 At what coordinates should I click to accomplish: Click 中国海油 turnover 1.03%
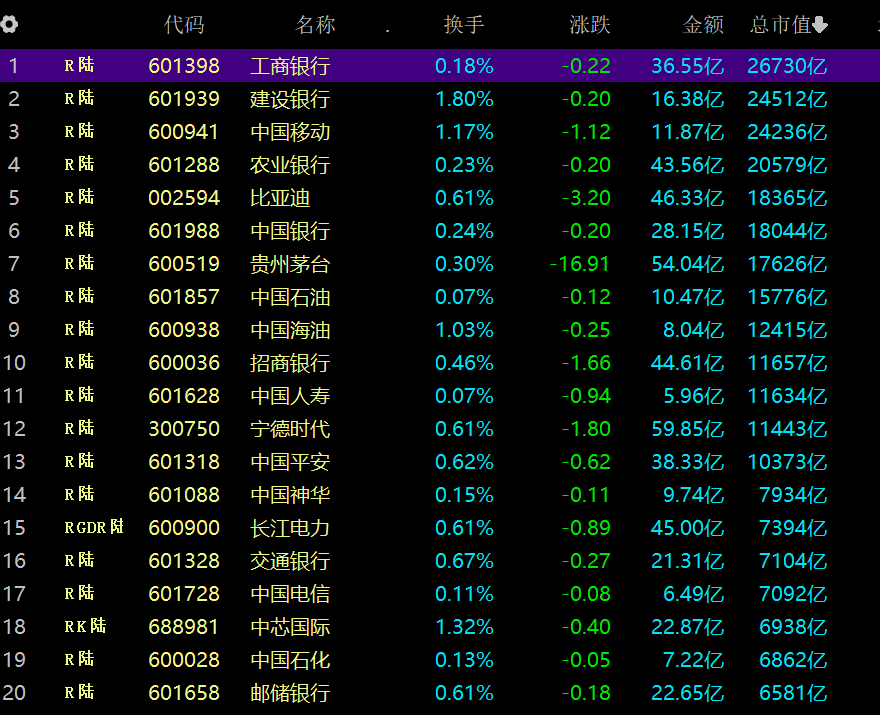coord(465,330)
